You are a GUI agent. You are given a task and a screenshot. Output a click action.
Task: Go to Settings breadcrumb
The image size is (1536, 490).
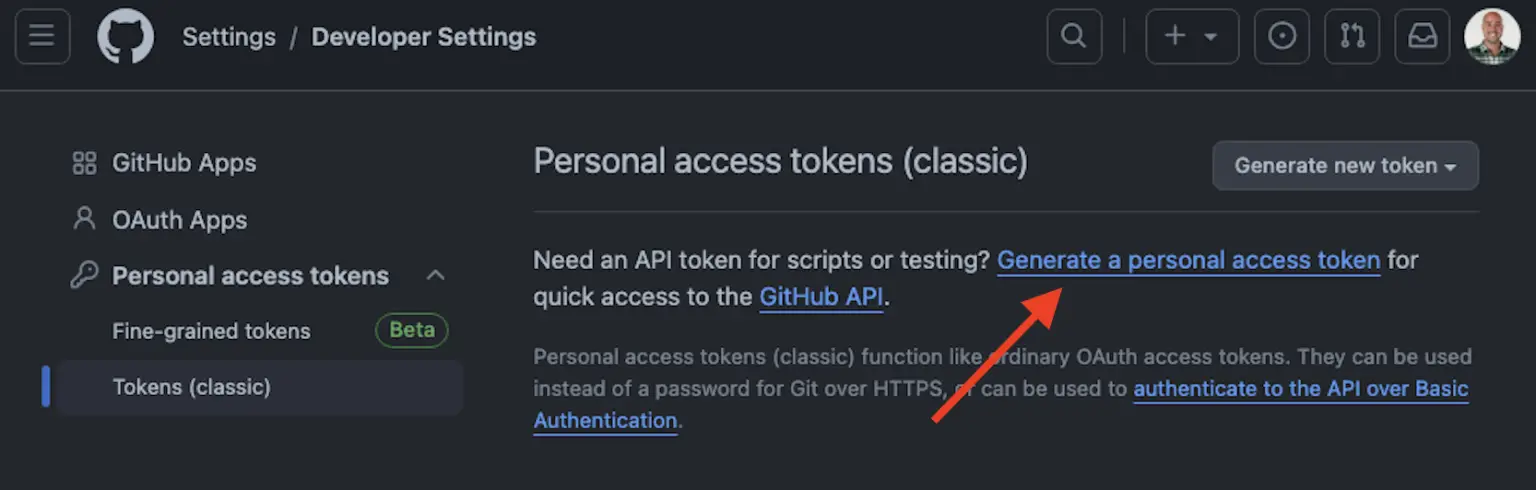coord(228,37)
